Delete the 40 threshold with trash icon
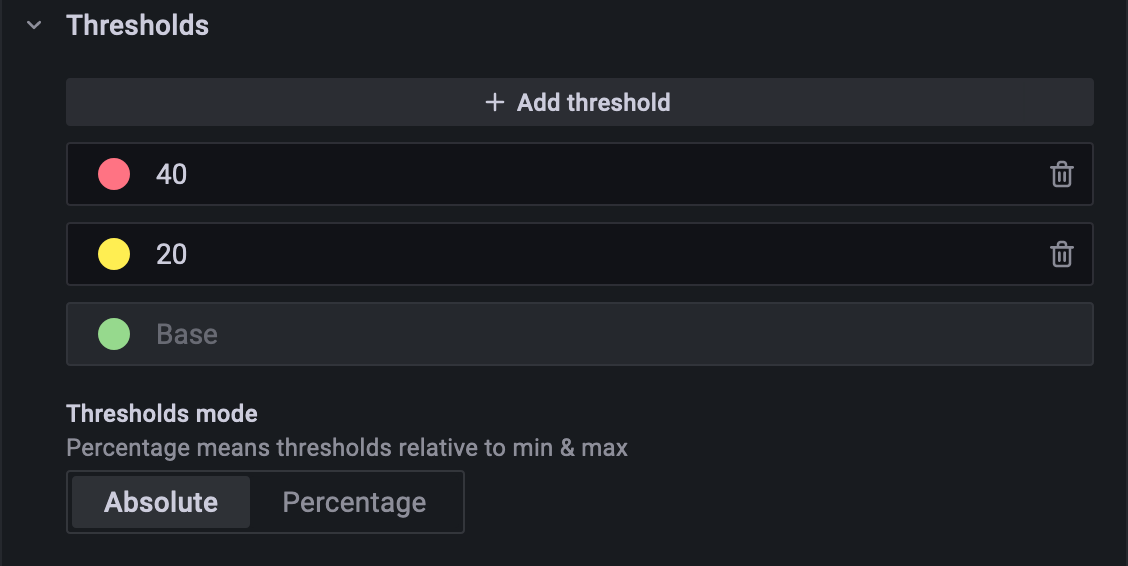Screen dimensions: 1128x566 pyautogui.click(x=1061, y=175)
